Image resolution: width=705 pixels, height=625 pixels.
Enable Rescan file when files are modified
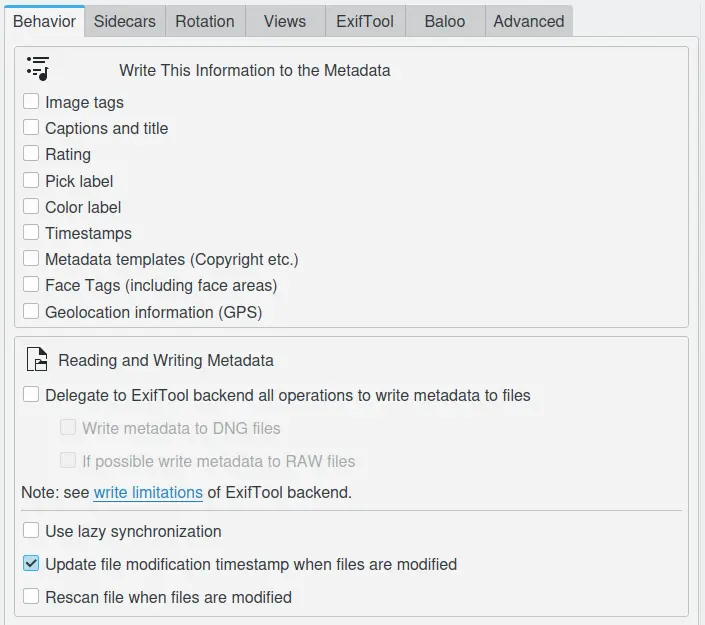31,597
